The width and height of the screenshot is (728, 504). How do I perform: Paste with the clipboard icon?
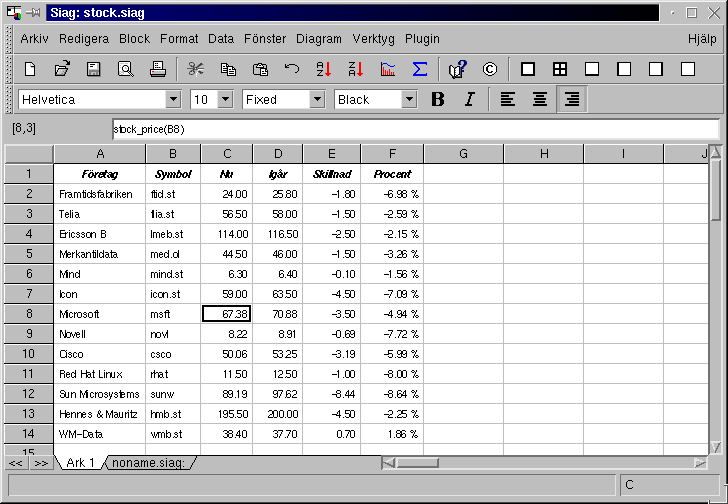260,69
